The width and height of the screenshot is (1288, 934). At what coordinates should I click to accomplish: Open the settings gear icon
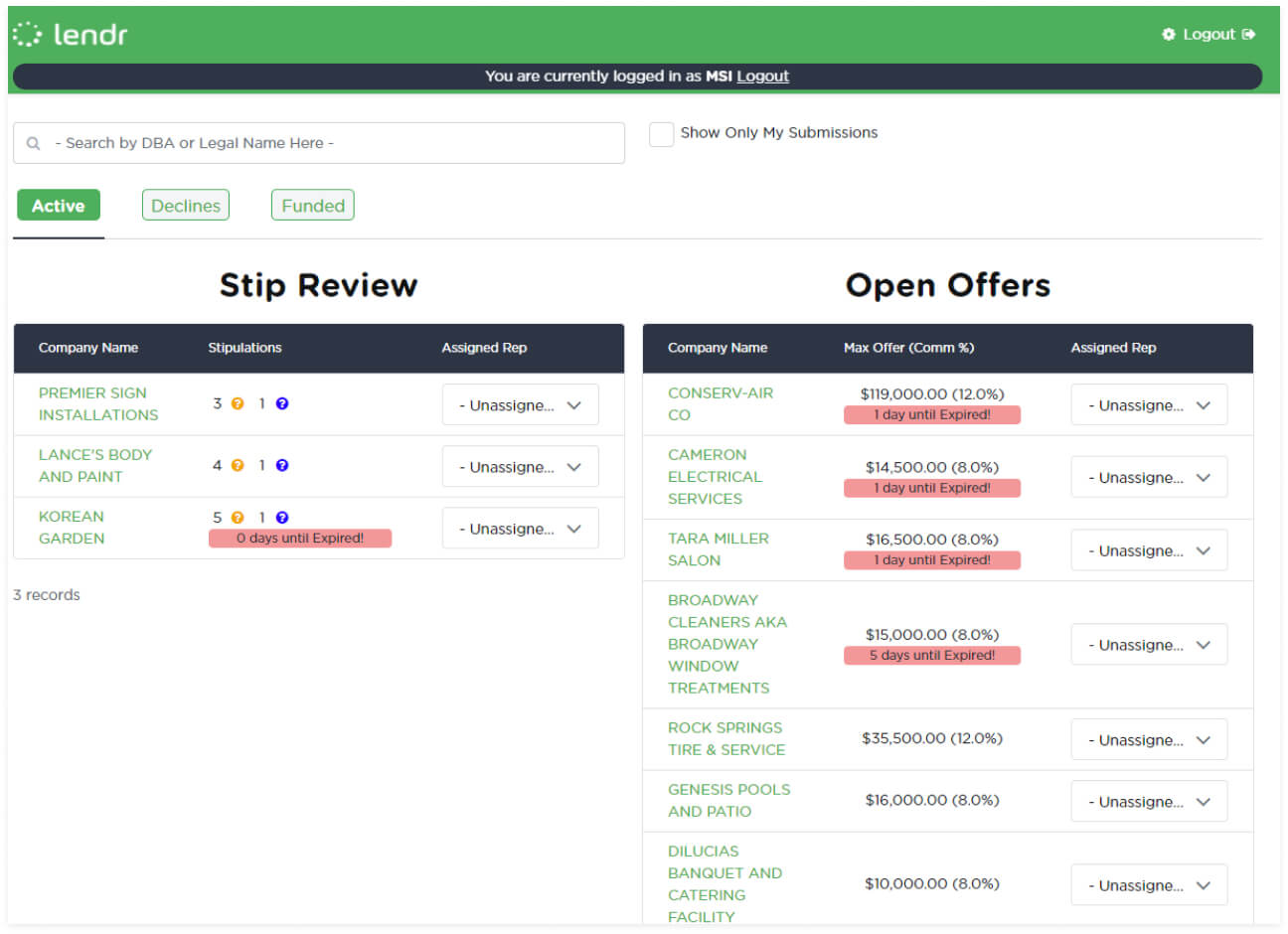(1168, 33)
